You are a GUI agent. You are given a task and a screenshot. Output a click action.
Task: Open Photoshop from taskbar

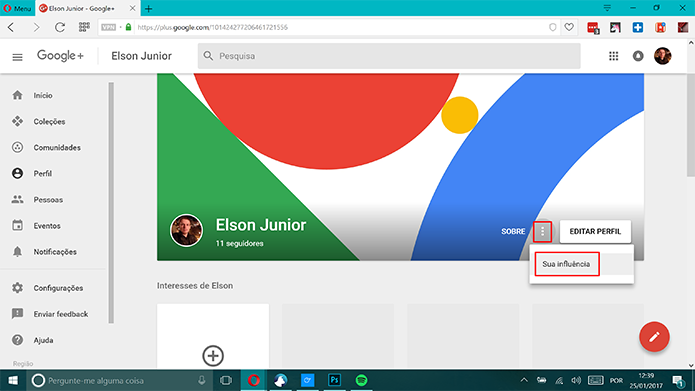(334, 380)
